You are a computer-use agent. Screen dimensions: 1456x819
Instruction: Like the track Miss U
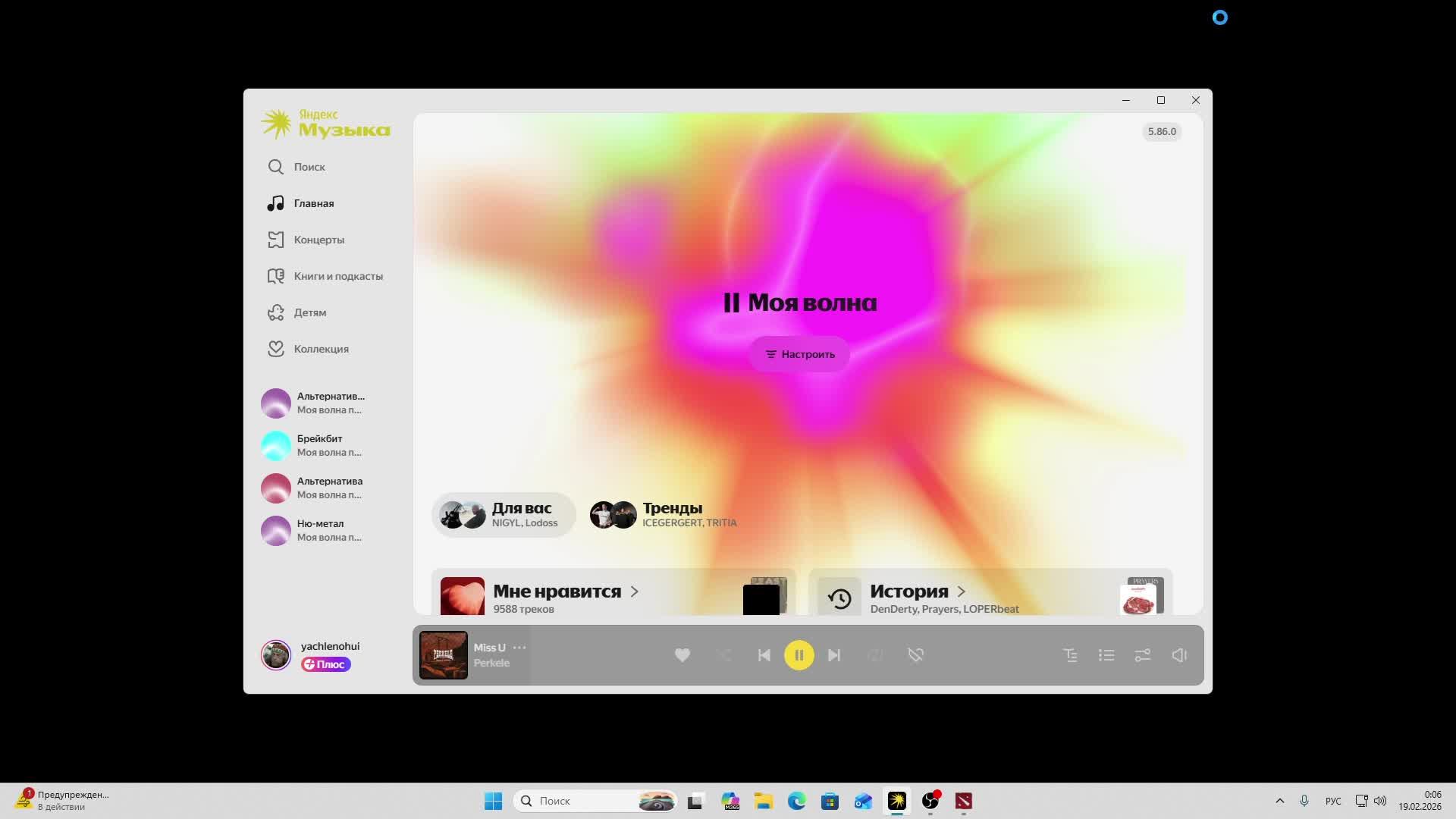pyautogui.click(x=682, y=655)
